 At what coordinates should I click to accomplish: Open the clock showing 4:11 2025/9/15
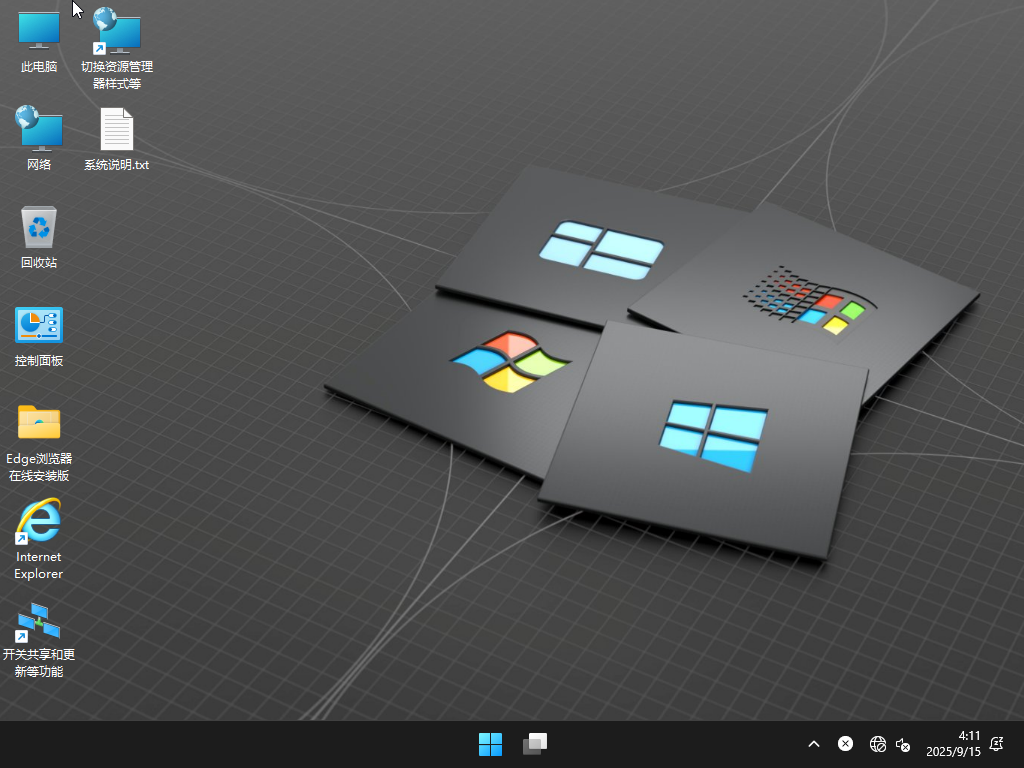(x=953, y=744)
